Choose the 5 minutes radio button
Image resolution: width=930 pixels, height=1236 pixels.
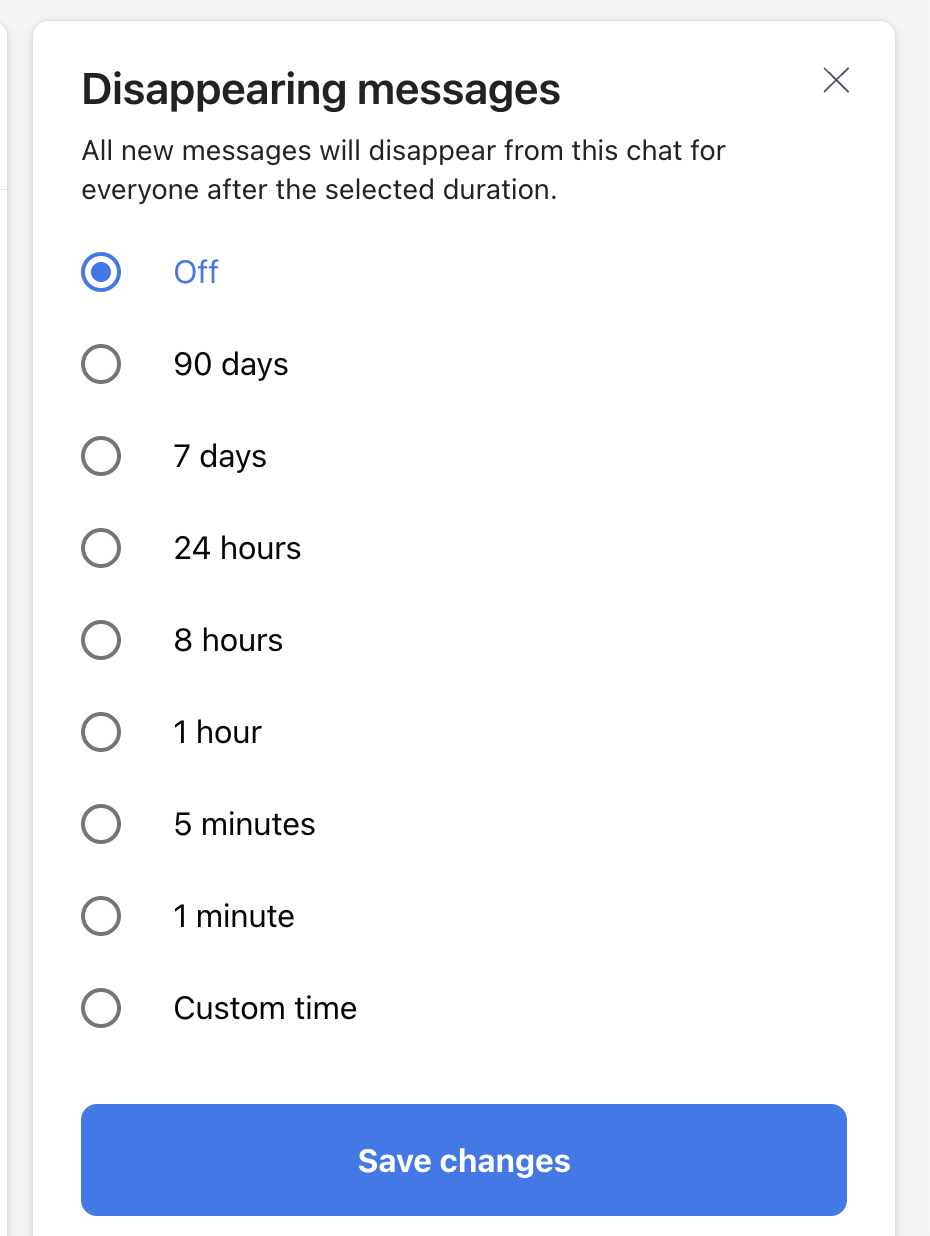(101, 824)
